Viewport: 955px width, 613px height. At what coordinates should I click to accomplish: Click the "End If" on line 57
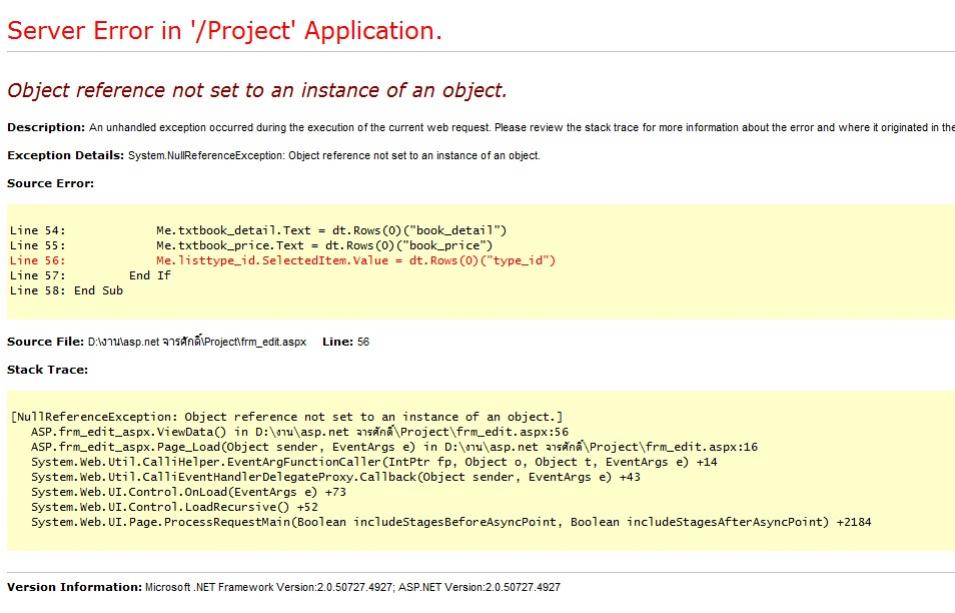pyautogui.click(x=150, y=275)
